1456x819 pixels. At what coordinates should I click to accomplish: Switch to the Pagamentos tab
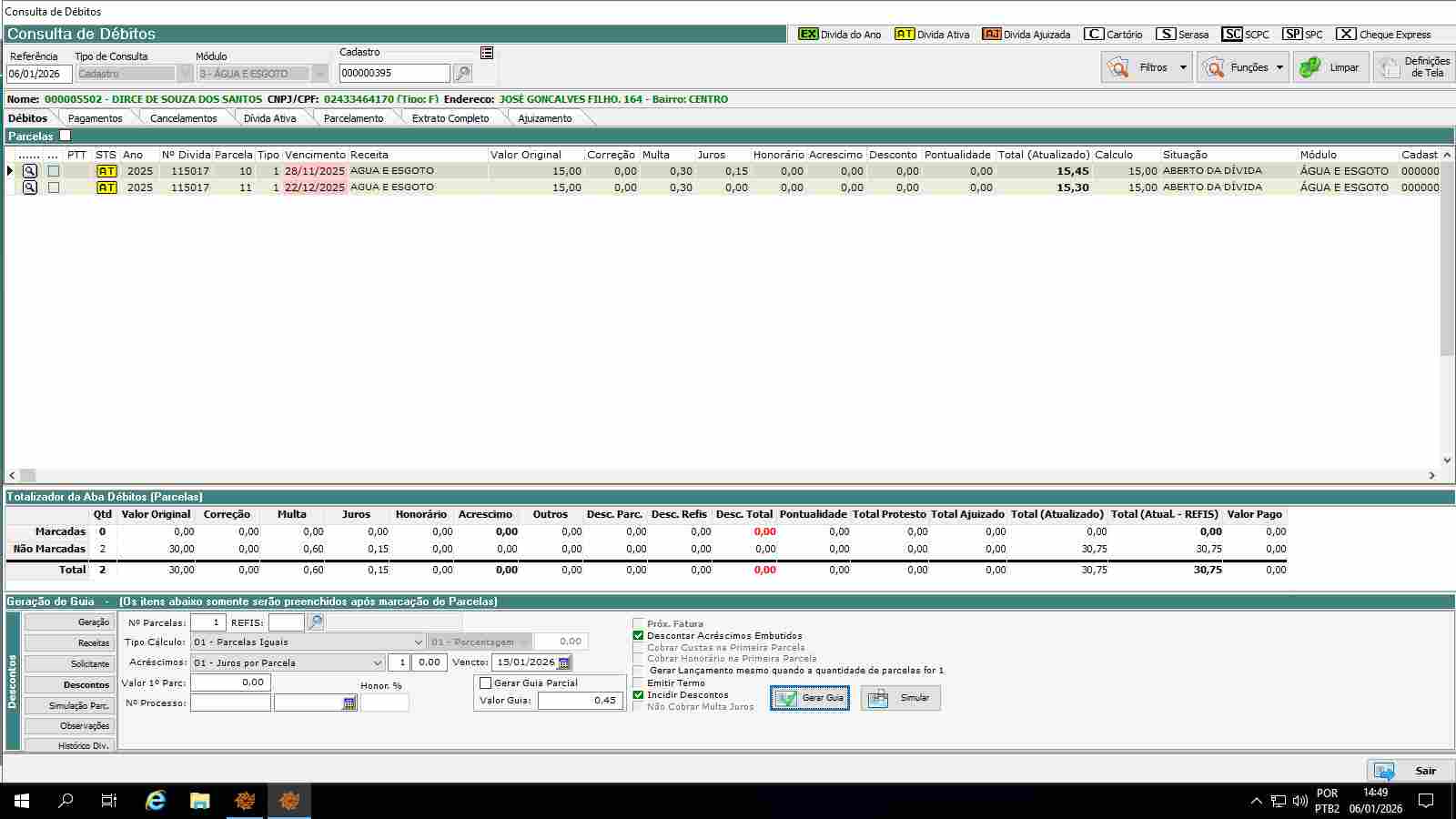click(x=95, y=118)
